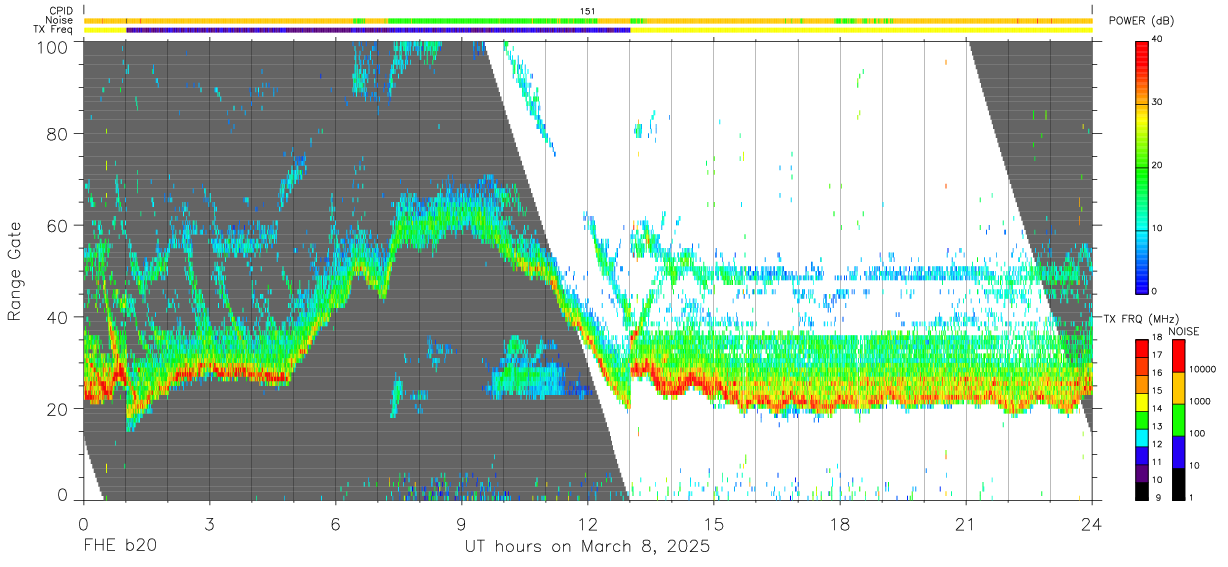Click the 100 tick on Range Gate axis

pos(54,47)
